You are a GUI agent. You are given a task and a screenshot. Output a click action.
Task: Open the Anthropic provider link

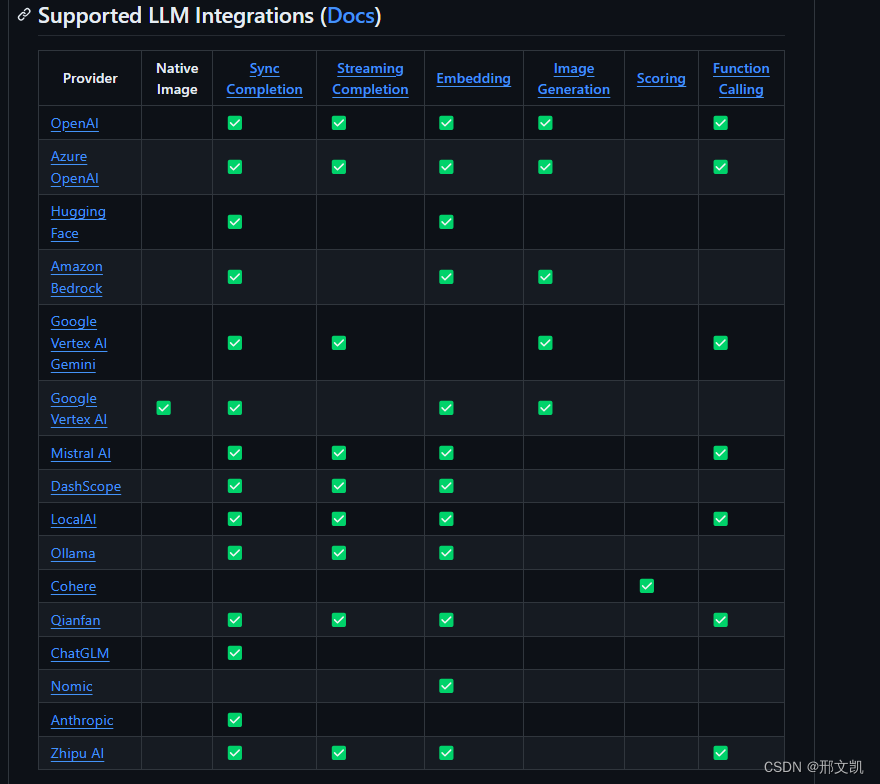[82, 720]
